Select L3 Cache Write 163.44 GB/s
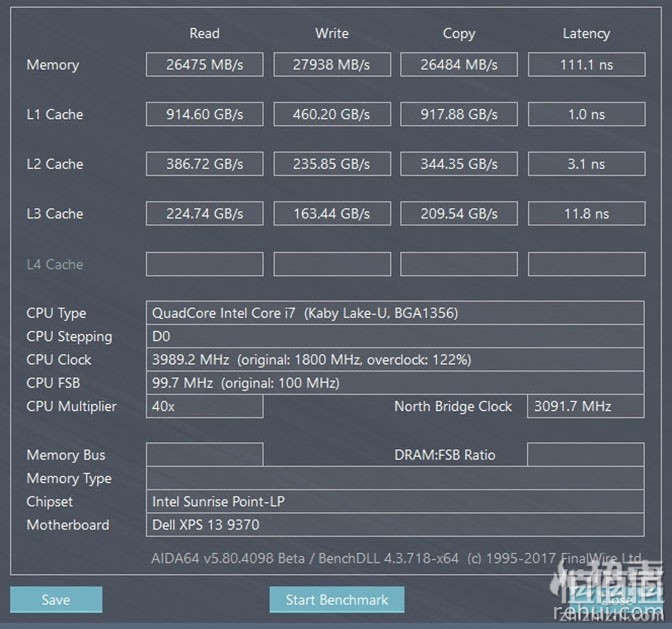 point(332,213)
